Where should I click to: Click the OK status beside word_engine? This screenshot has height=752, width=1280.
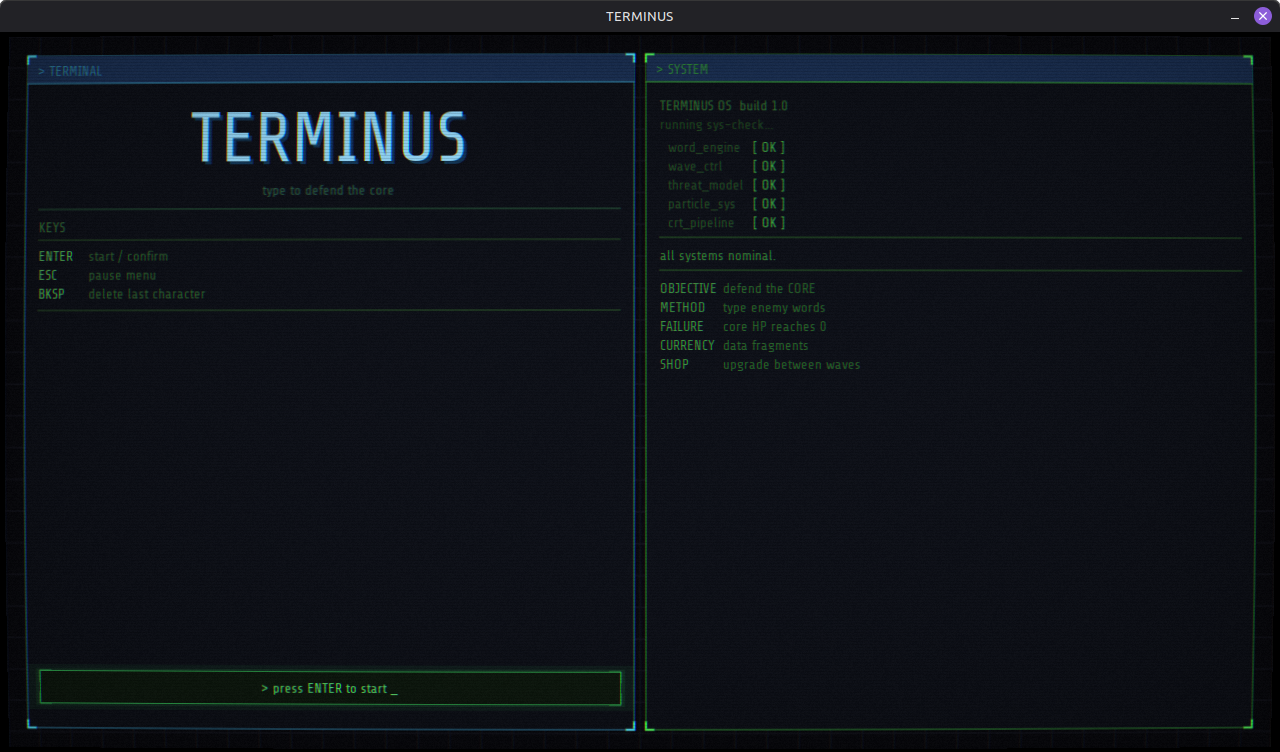(769, 147)
